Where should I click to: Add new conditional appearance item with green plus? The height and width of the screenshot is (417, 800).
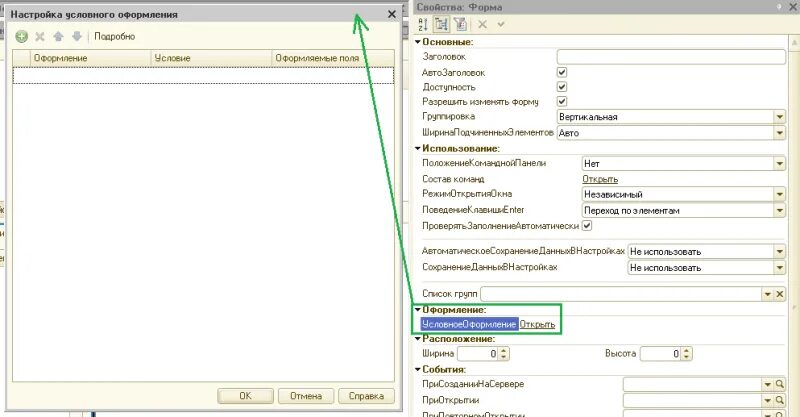pos(21,36)
